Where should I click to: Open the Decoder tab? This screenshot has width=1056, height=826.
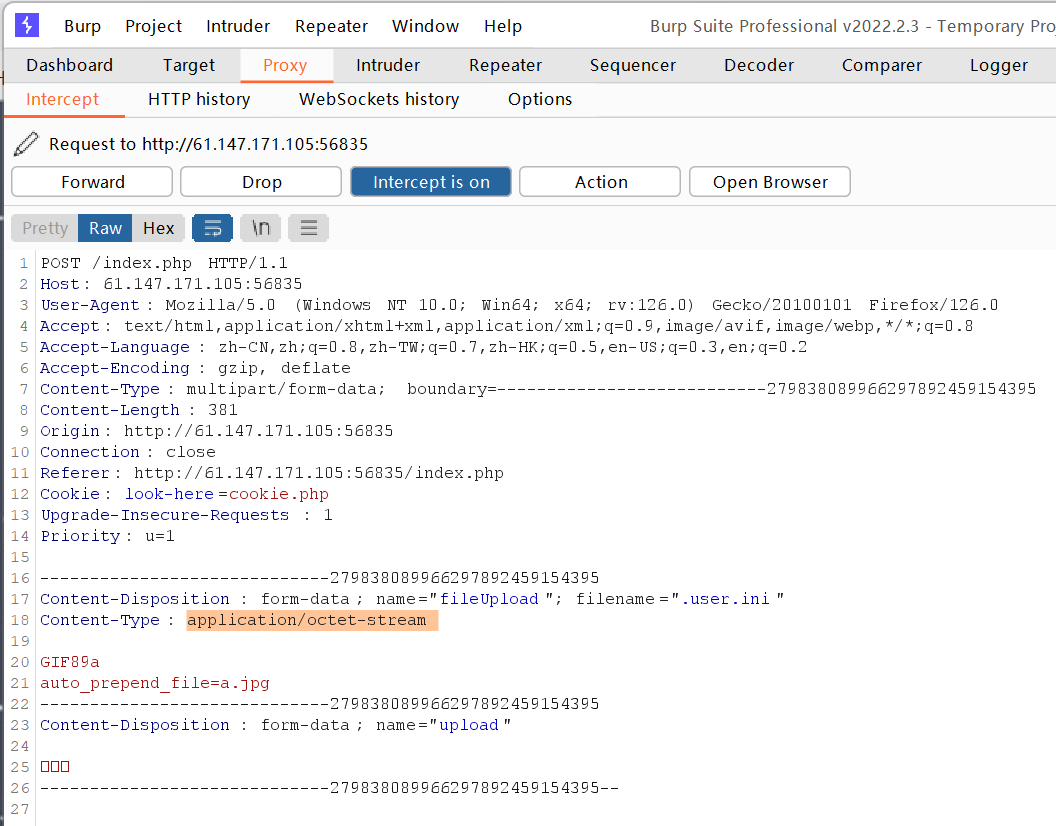coord(759,65)
